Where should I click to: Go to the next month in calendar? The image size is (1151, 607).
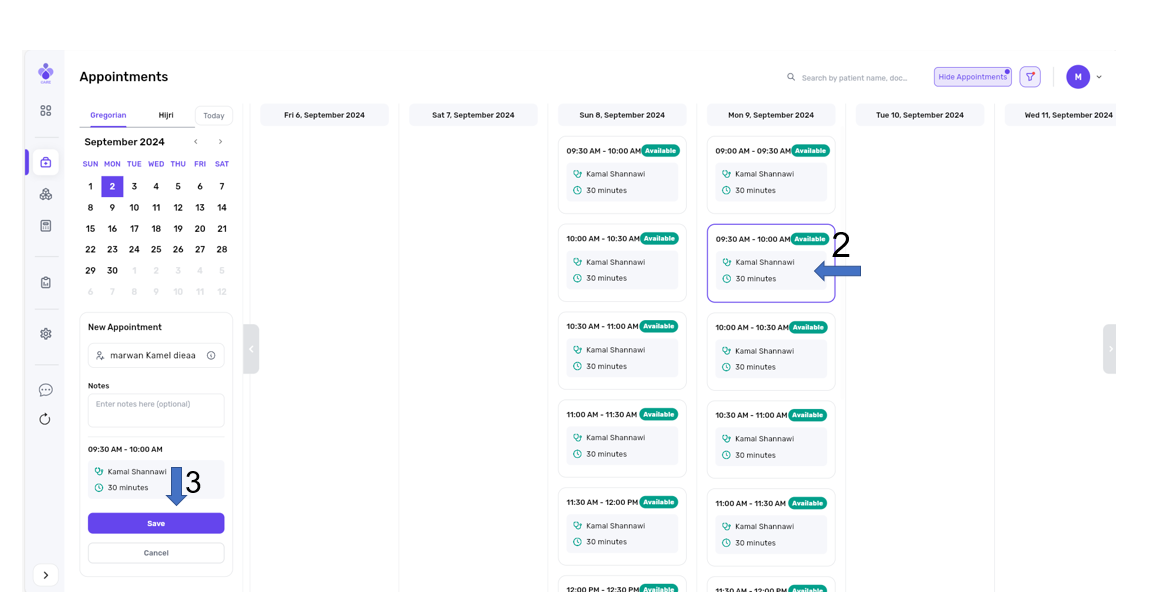tap(220, 142)
